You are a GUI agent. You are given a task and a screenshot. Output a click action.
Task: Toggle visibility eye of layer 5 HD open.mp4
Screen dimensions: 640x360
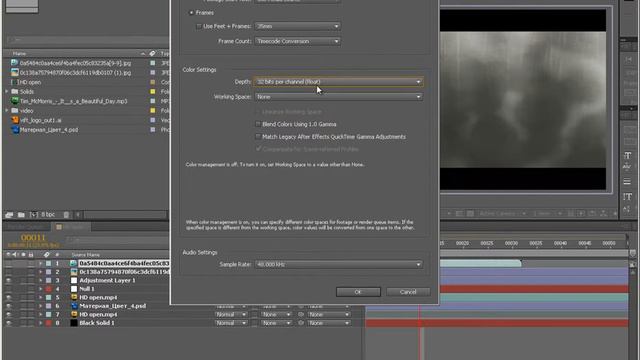(8, 298)
